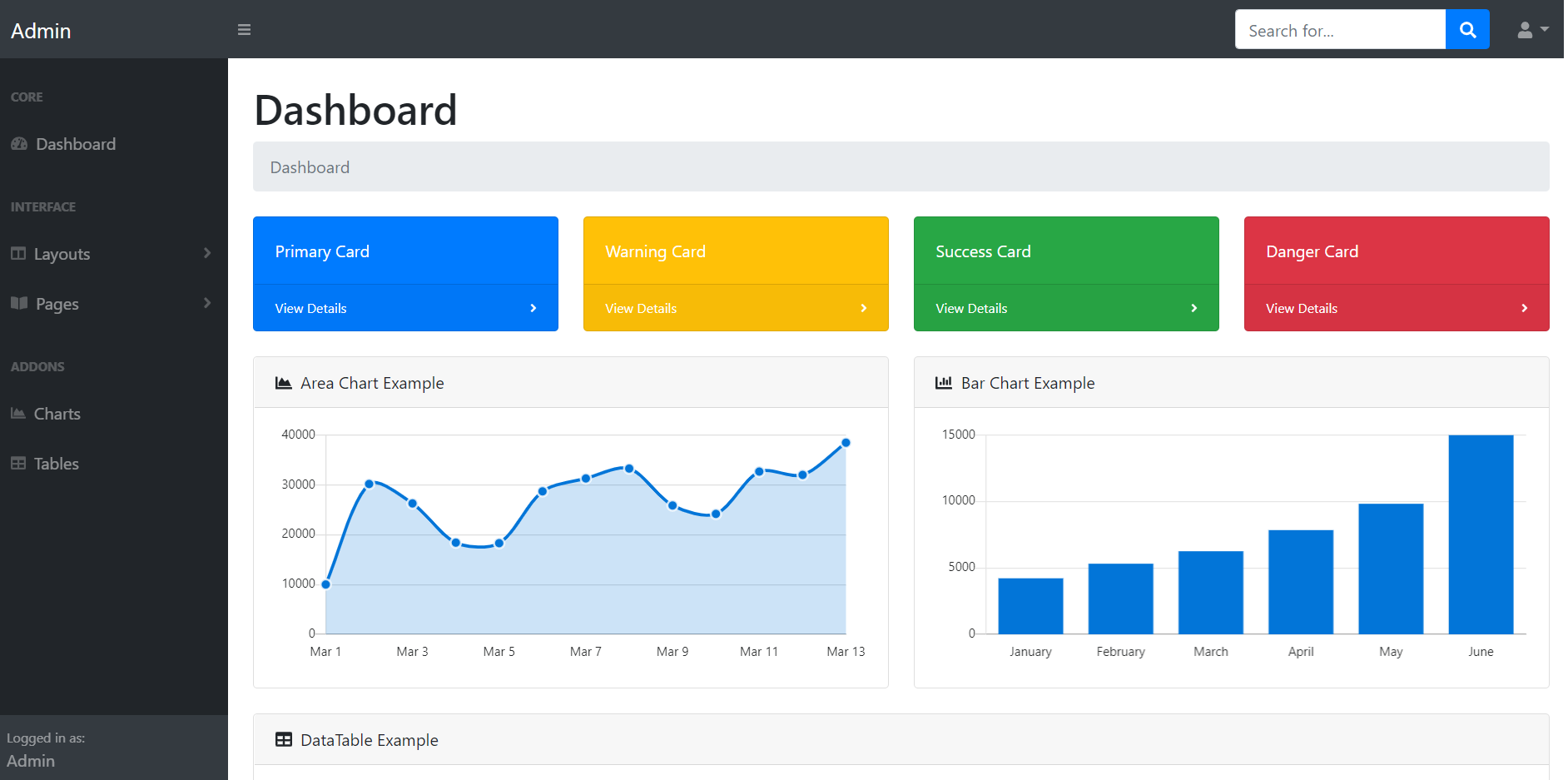Expand the Pages sidebar menu
1568x780 pixels.
57,303
